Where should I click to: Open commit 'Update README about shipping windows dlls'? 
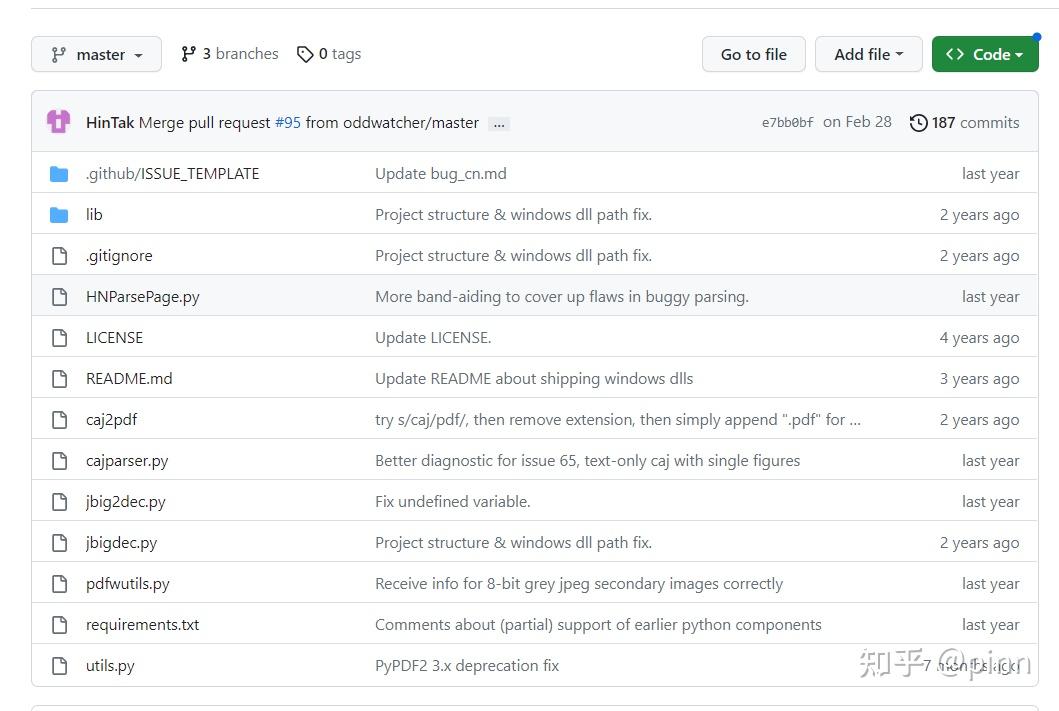[534, 379]
